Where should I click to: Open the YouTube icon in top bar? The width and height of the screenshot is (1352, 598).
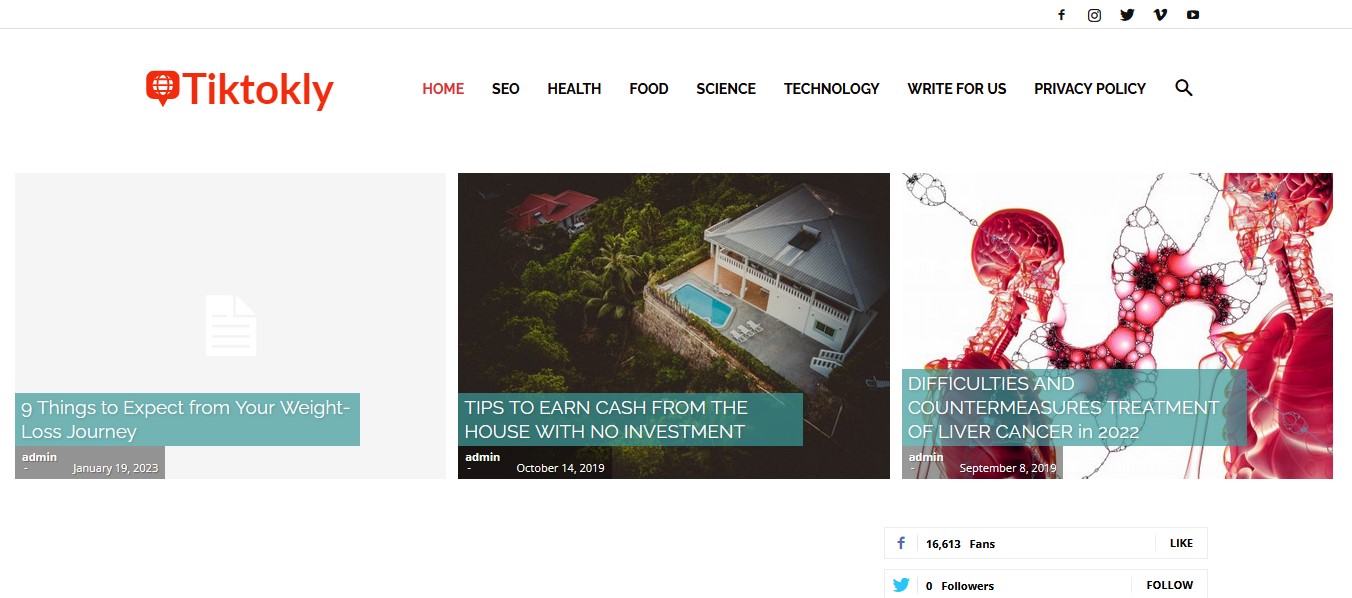click(1193, 15)
